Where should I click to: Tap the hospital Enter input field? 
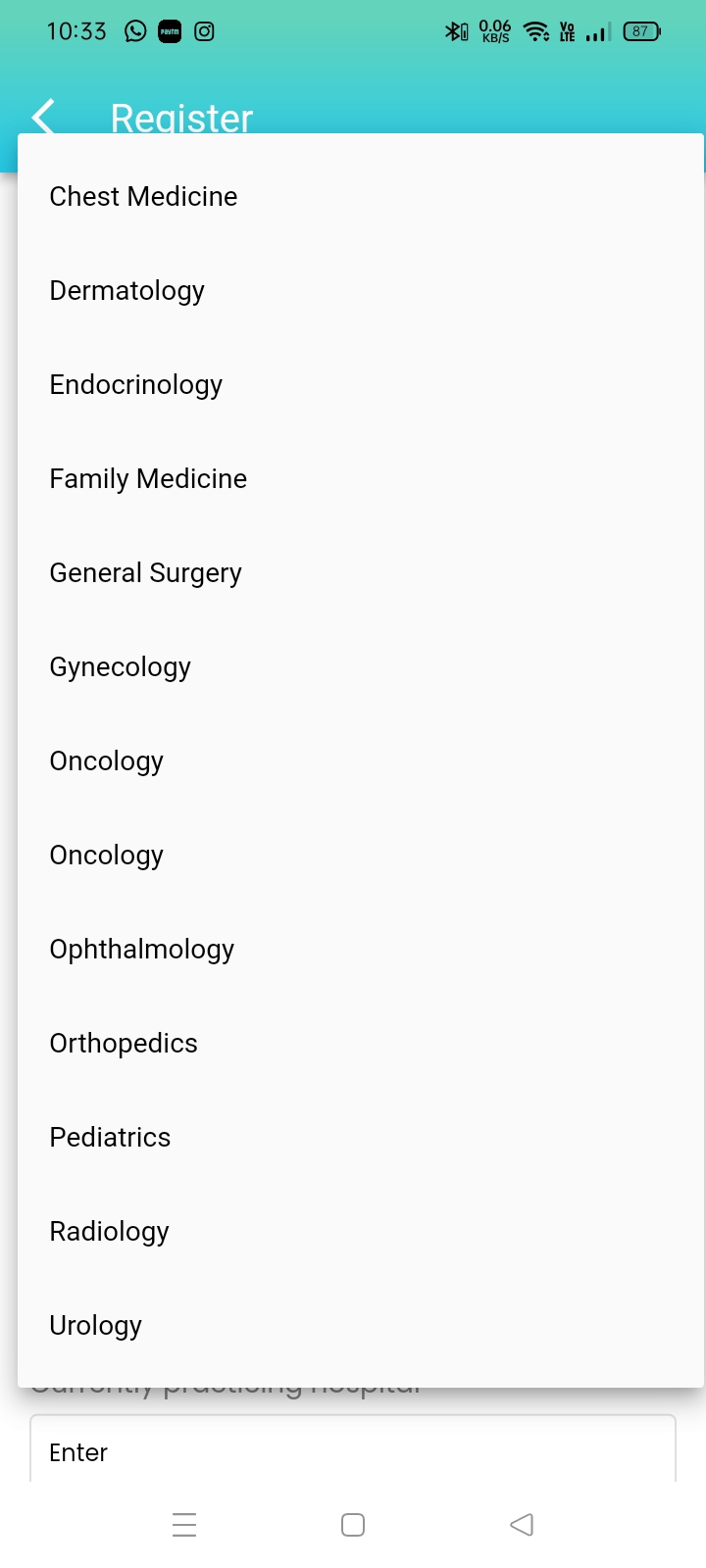(x=353, y=1452)
